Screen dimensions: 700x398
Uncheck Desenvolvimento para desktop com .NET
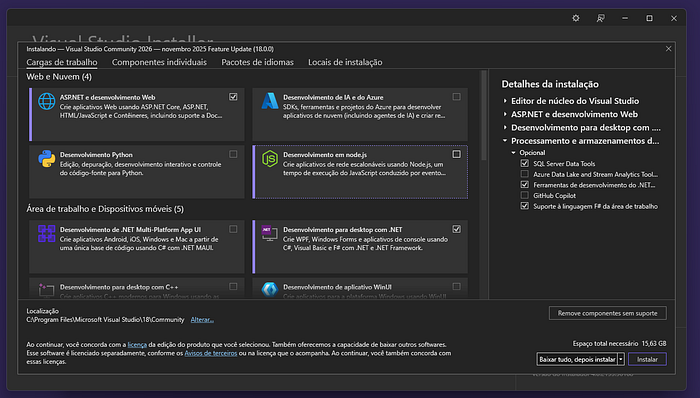click(x=456, y=229)
